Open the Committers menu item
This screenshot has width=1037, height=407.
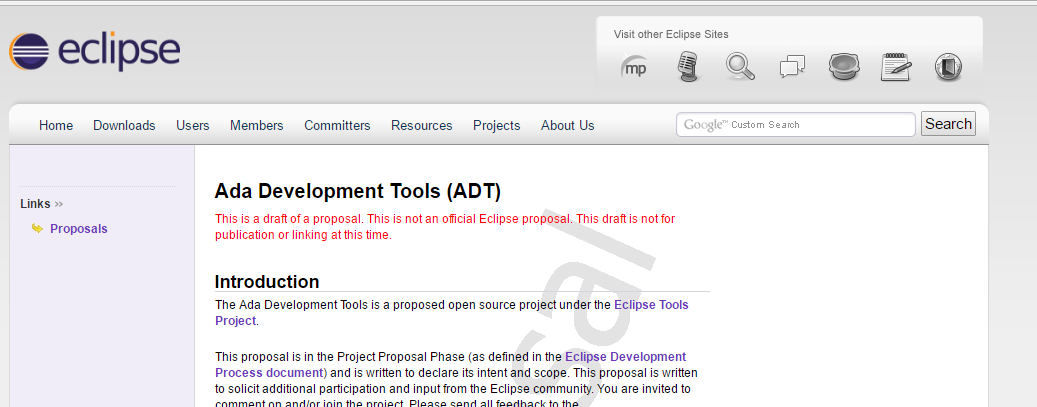point(337,126)
